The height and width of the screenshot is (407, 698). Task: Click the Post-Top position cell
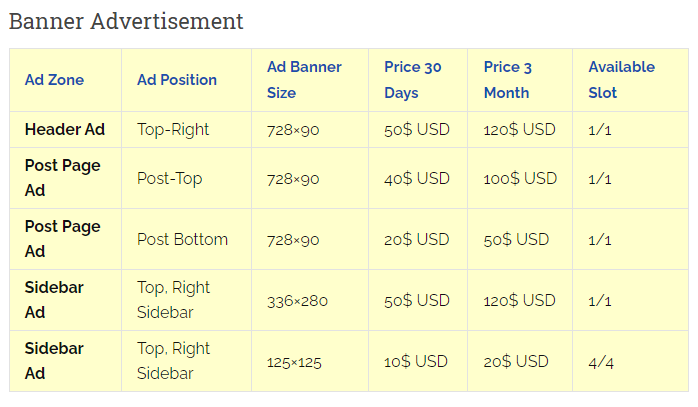[x=170, y=179]
